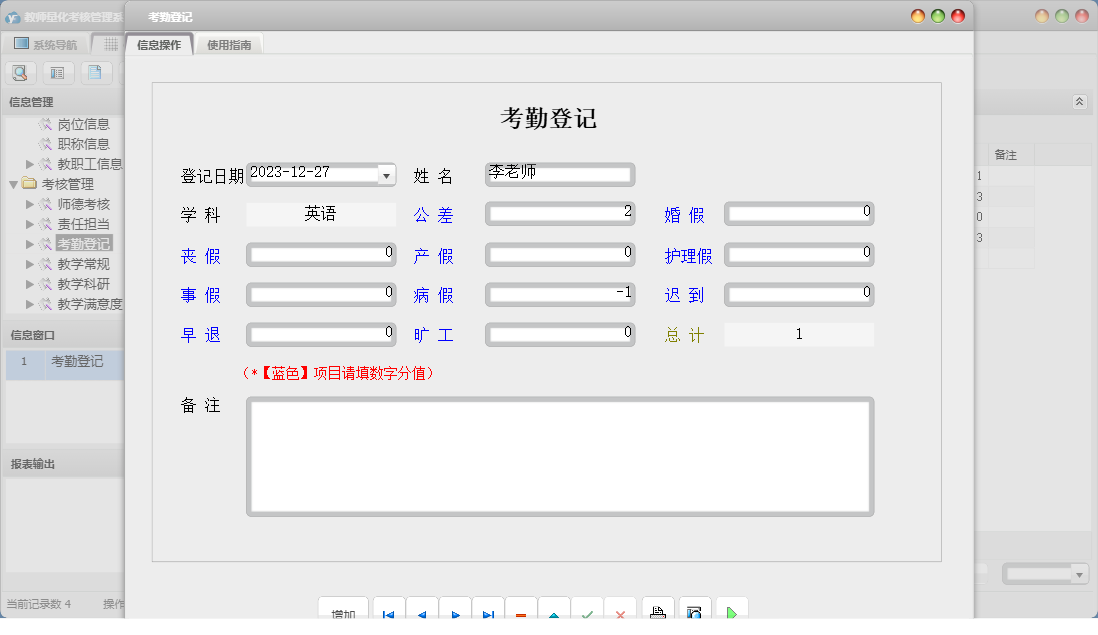Jump to first record with navigation icon
Image resolution: width=1098 pixels, height=635 pixels.
389,609
